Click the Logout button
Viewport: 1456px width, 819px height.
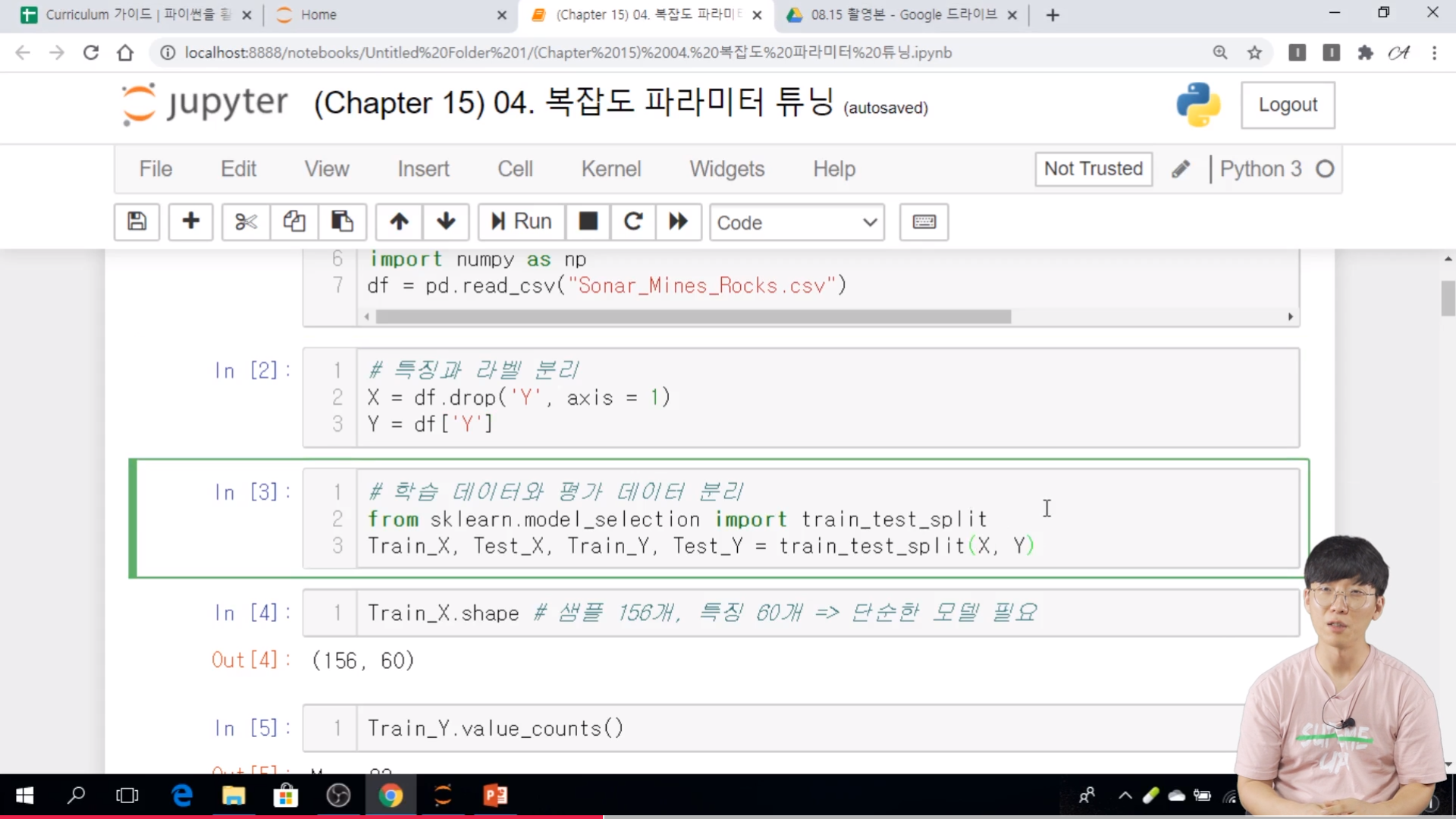point(1287,105)
